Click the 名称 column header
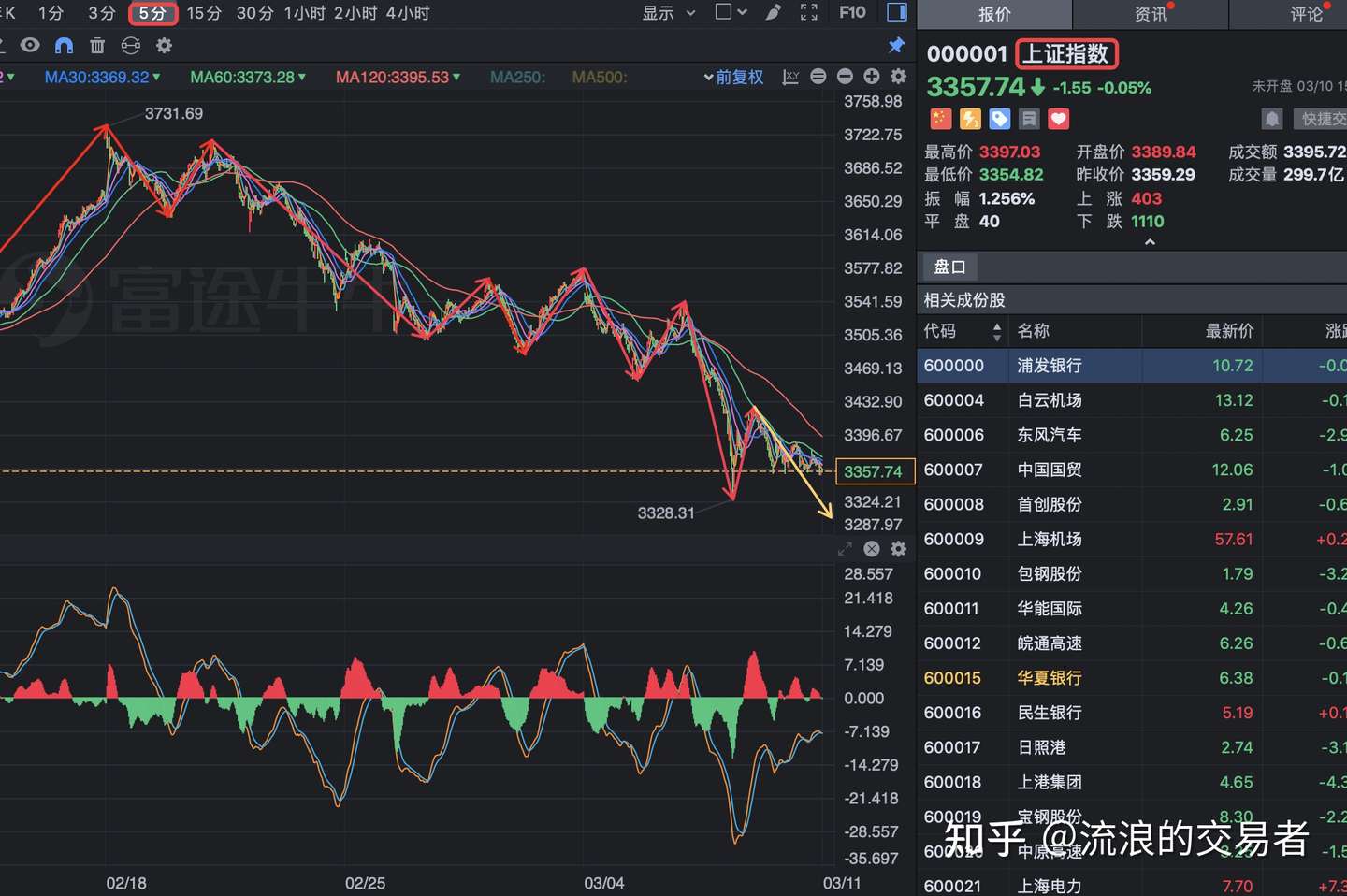The image size is (1347, 896). [x=1034, y=331]
